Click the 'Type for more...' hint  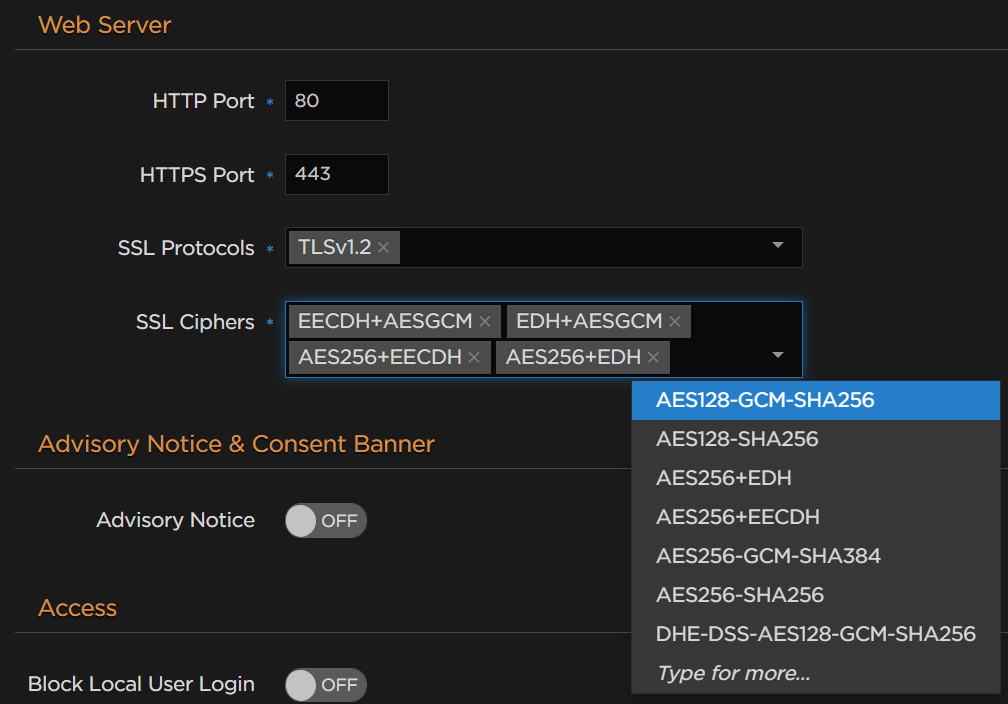(x=733, y=673)
